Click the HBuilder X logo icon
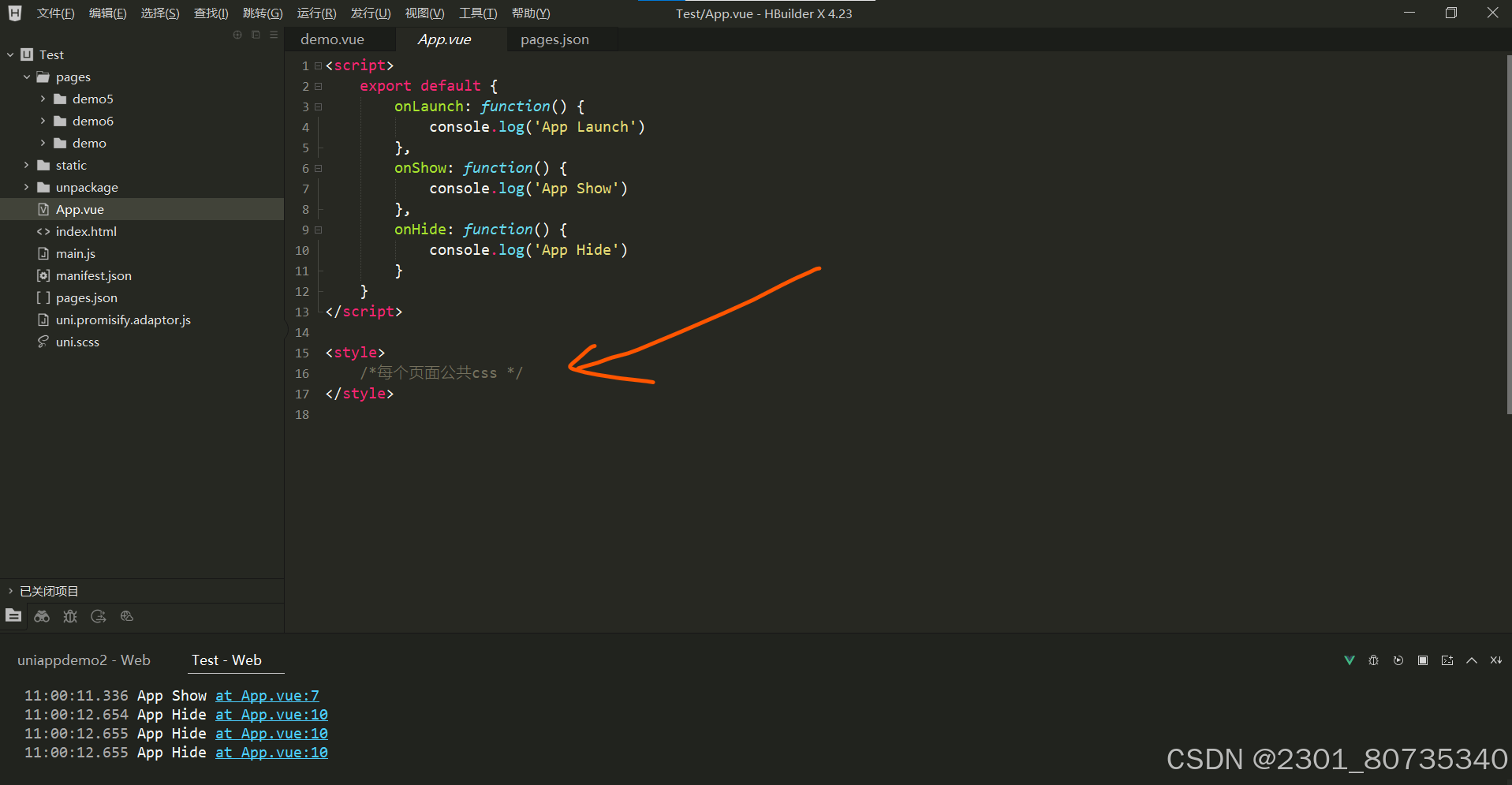Screen dimensions: 1512x785 pyautogui.click(x=15, y=13)
